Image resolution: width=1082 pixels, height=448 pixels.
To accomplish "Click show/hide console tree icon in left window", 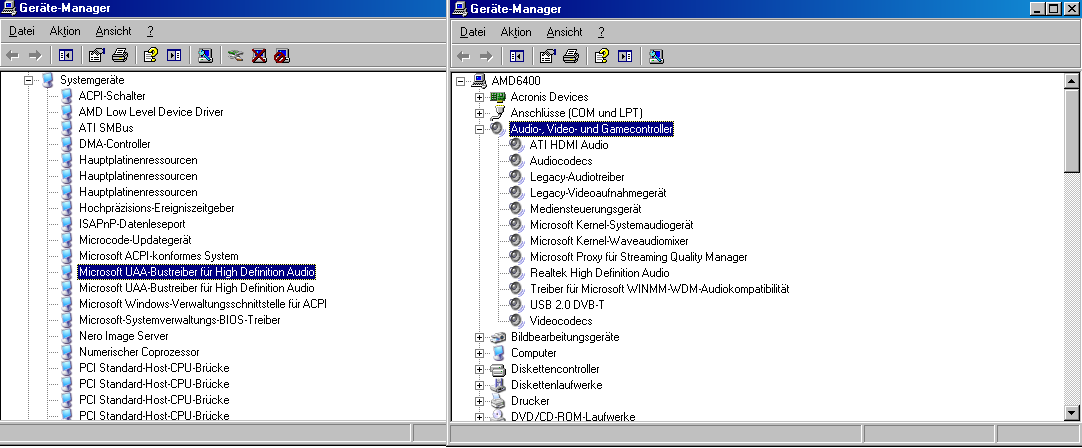I will (x=66, y=55).
